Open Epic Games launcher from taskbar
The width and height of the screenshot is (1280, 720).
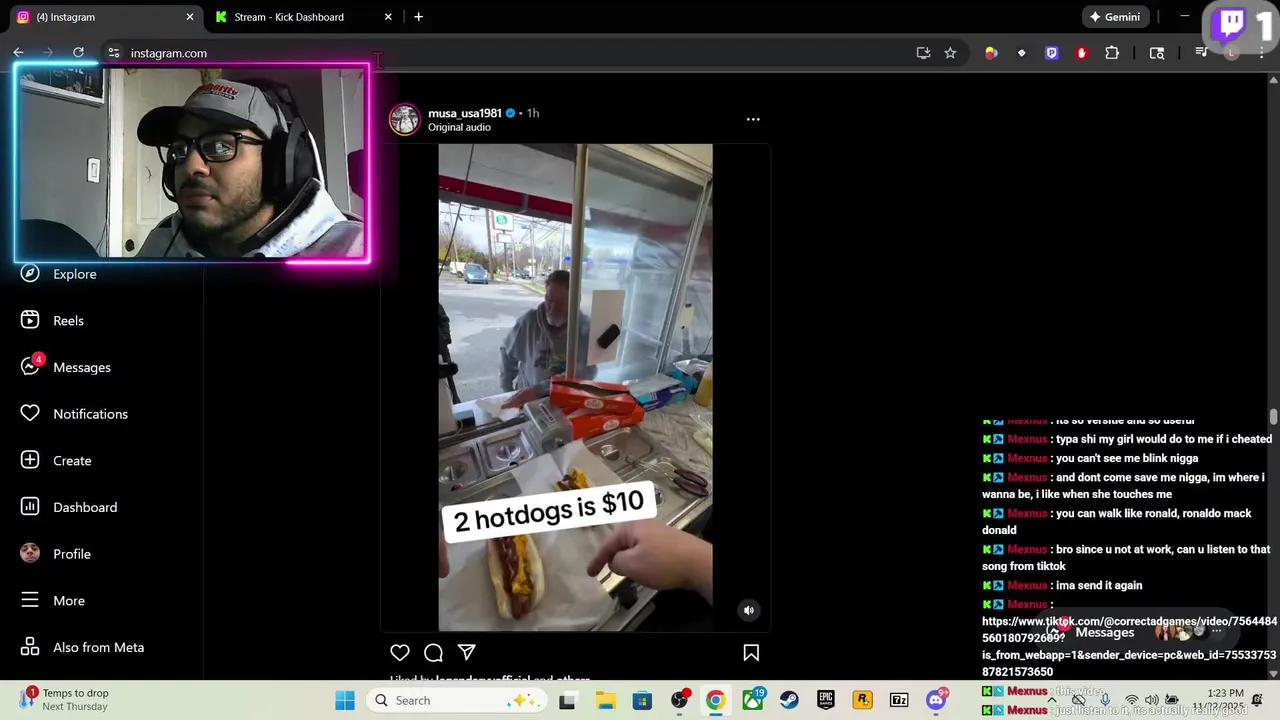click(x=826, y=700)
